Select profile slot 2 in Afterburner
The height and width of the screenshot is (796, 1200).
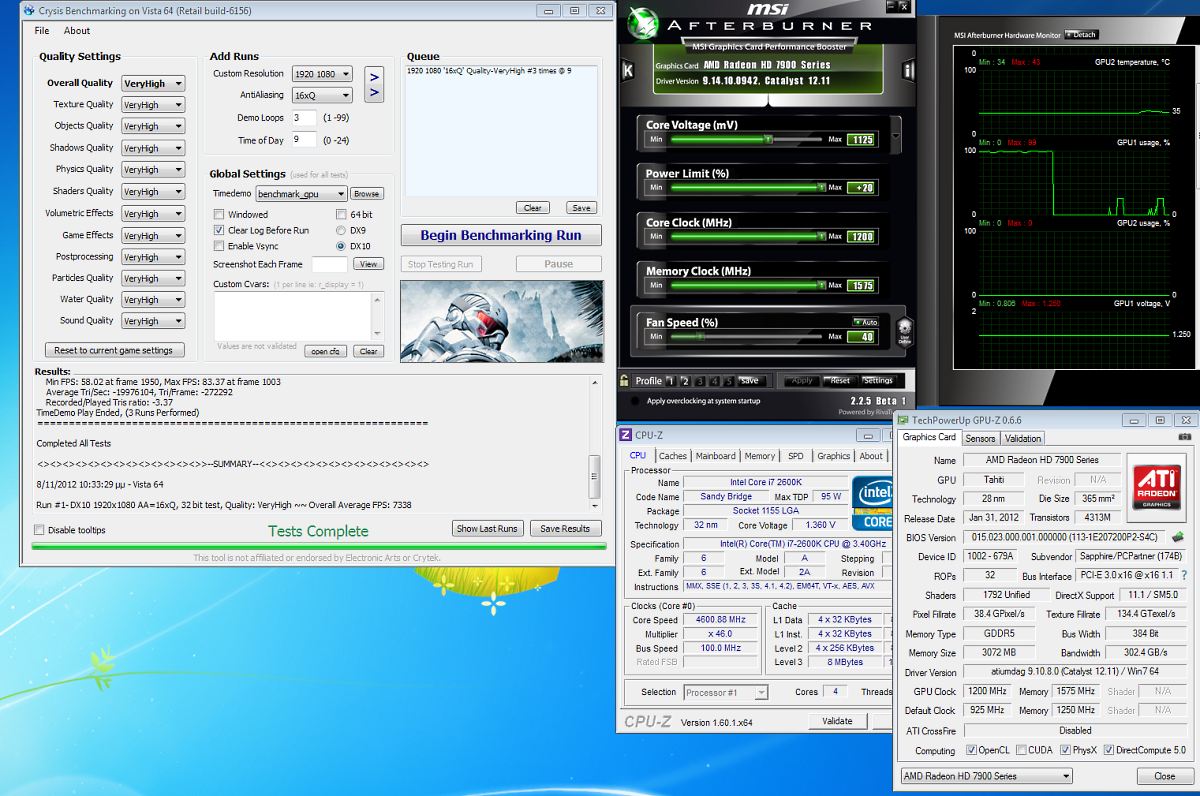[686, 380]
